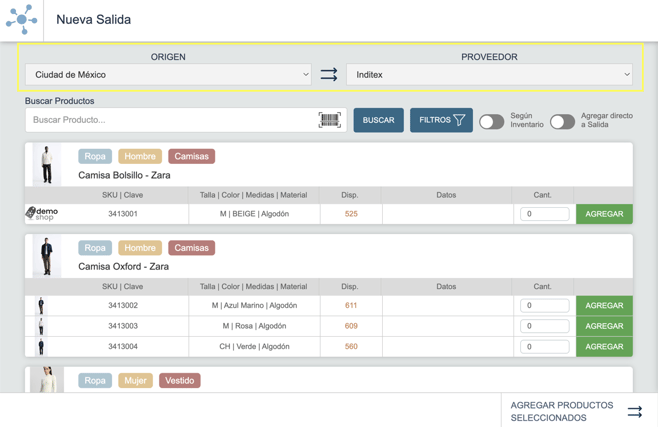Image resolution: width=658 pixels, height=427 pixels.
Task: Click AGREGAR for SKU 3413002
Action: pos(604,305)
